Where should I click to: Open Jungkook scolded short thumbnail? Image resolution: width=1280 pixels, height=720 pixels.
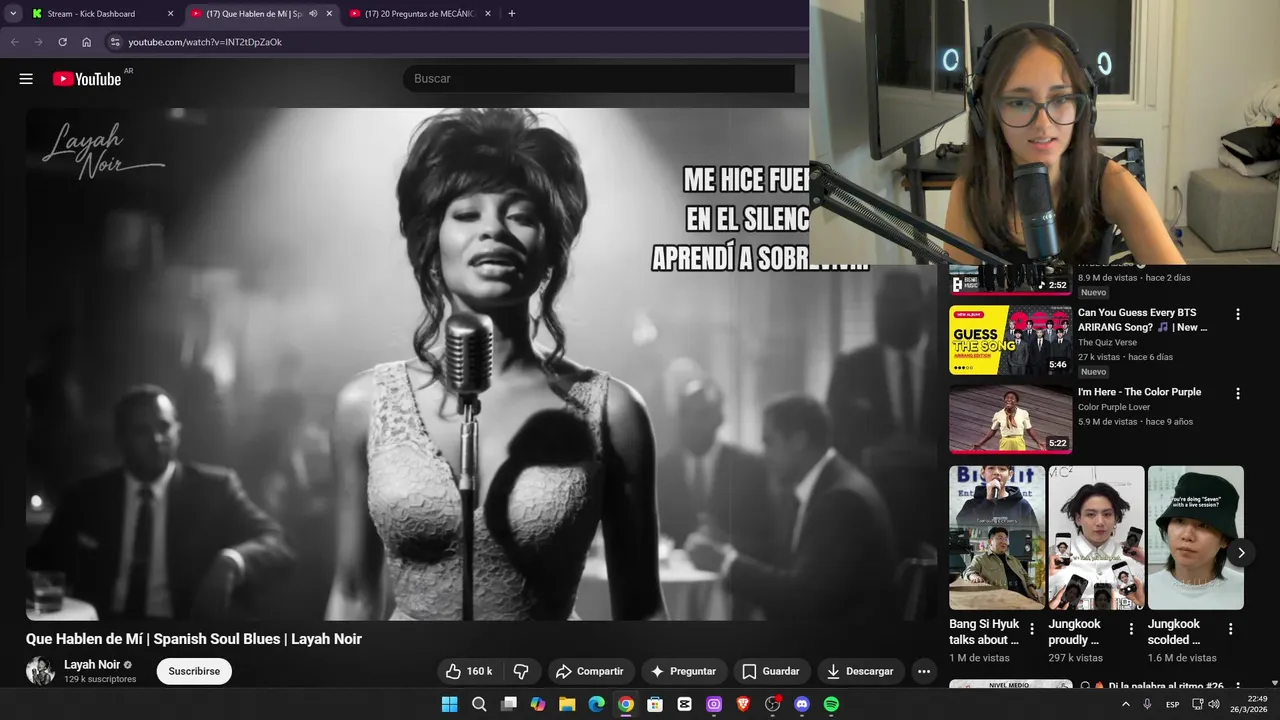click(1196, 538)
